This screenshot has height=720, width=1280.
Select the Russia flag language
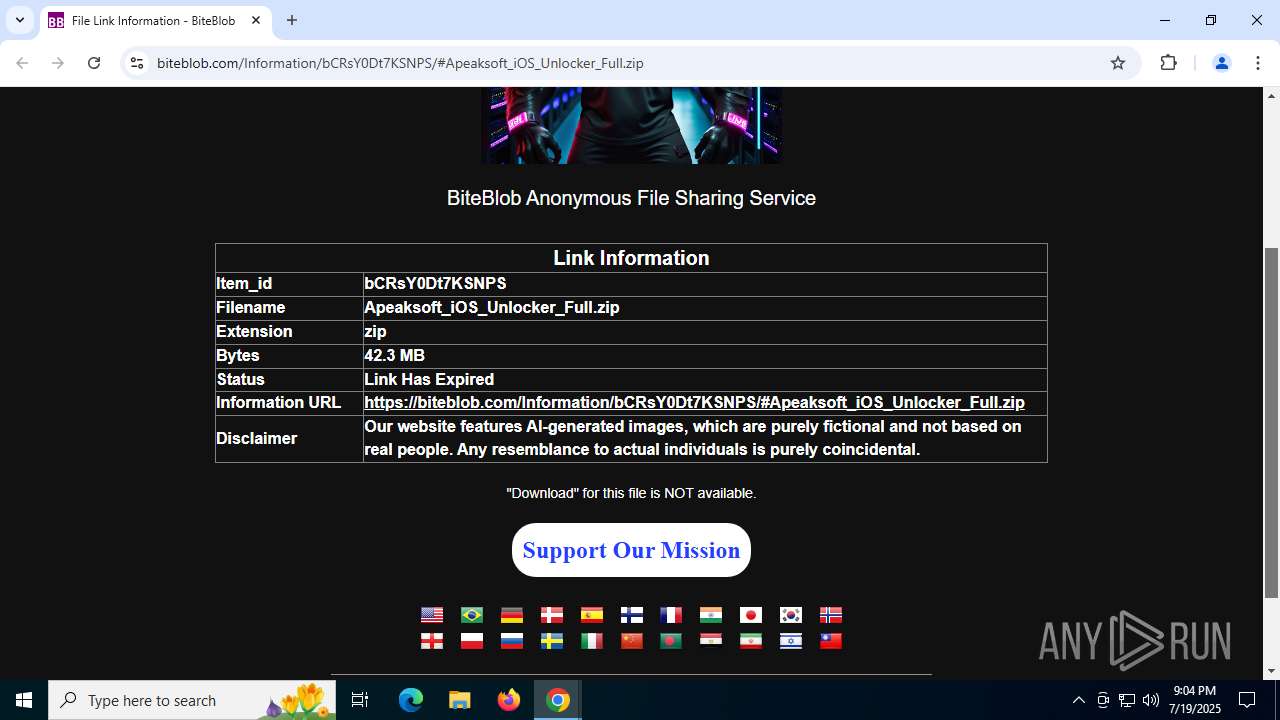pyautogui.click(x=512, y=641)
